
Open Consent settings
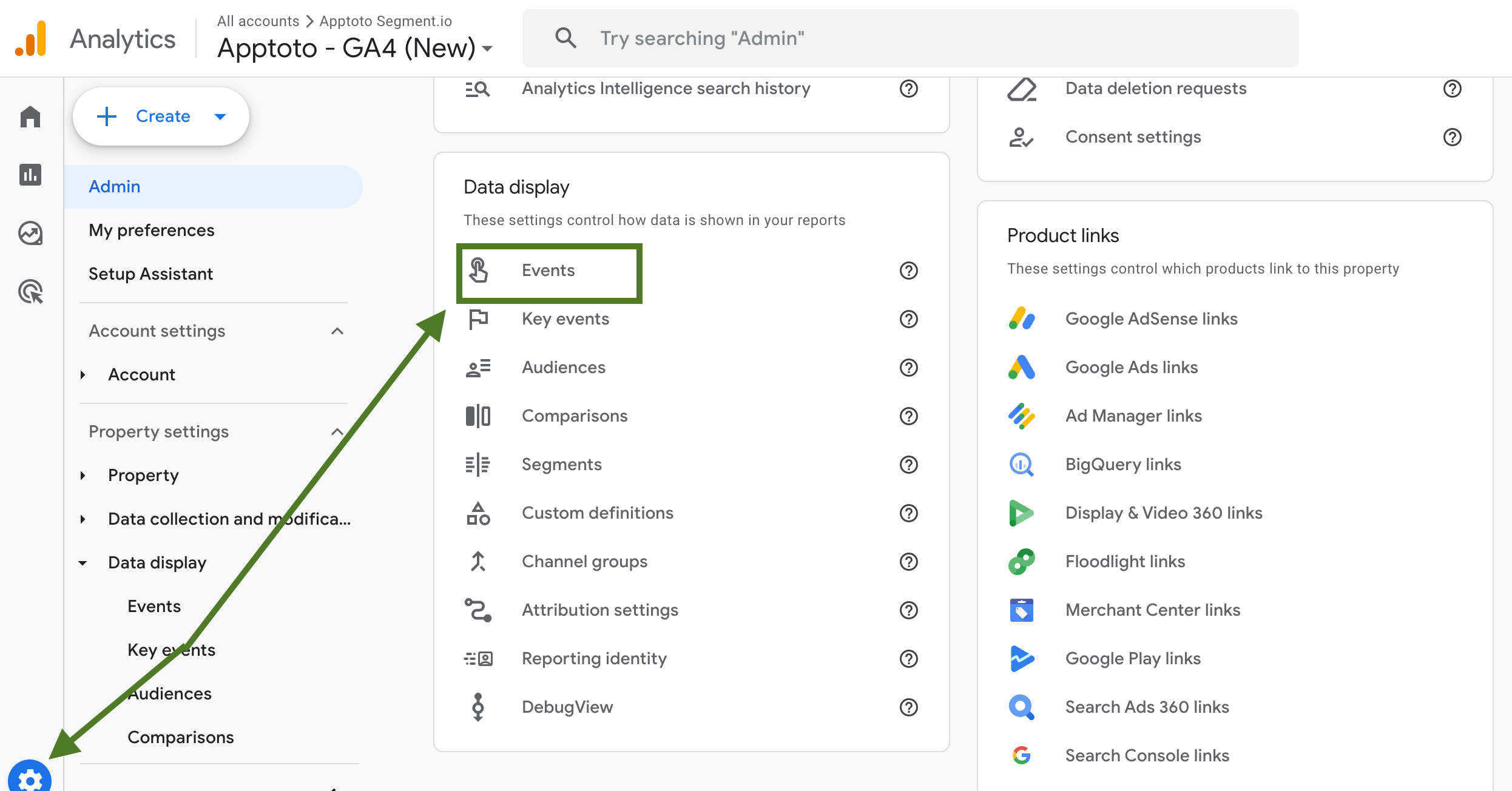(x=1133, y=137)
